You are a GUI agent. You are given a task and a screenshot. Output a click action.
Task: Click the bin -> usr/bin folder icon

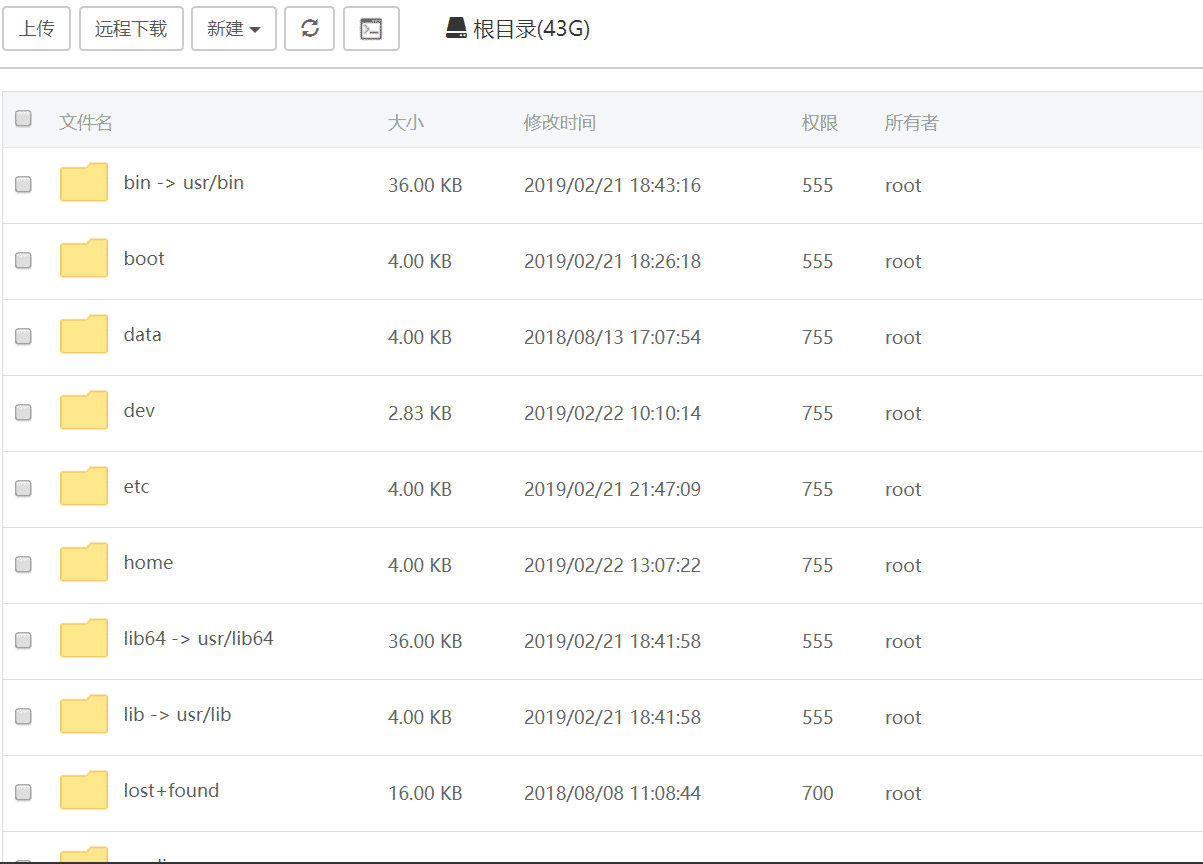click(84, 183)
